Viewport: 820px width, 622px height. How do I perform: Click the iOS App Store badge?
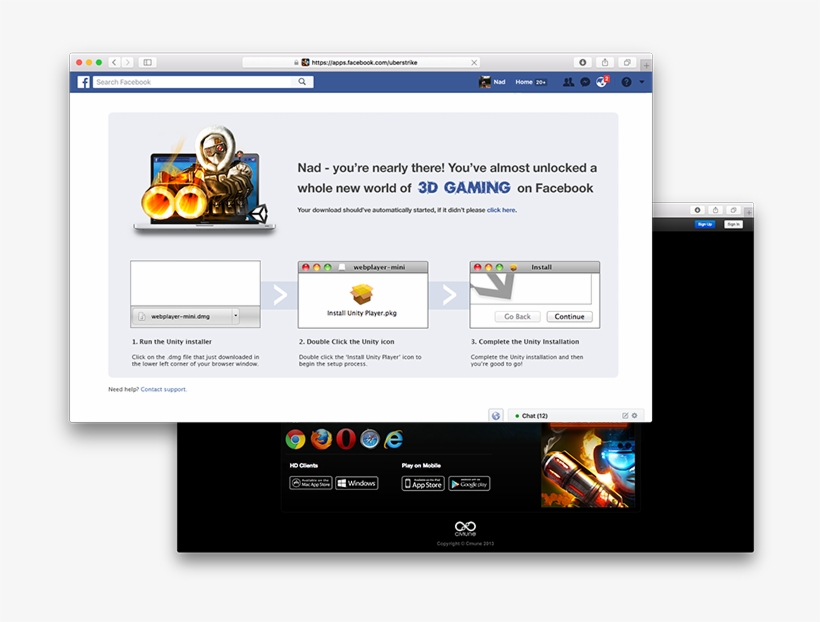tap(423, 484)
